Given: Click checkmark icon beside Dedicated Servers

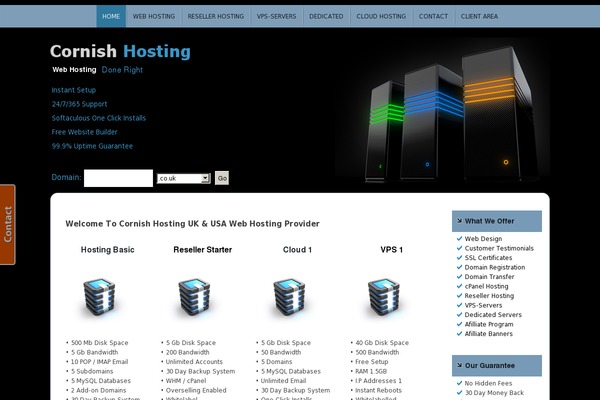Looking at the screenshot, I should coord(459,314).
